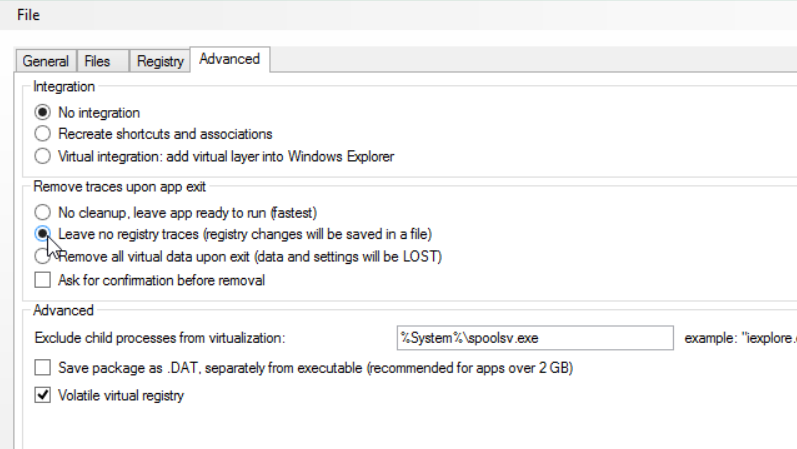Image resolution: width=797 pixels, height=449 pixels.
Task: Open the File menu
Action: 28,16
